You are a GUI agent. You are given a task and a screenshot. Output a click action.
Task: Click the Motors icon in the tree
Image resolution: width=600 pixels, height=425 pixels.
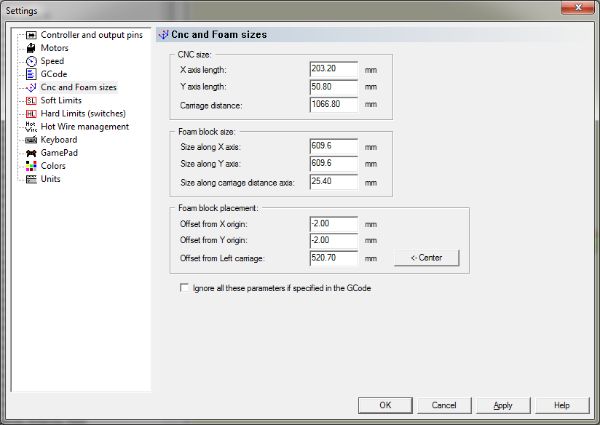point(31,48)
